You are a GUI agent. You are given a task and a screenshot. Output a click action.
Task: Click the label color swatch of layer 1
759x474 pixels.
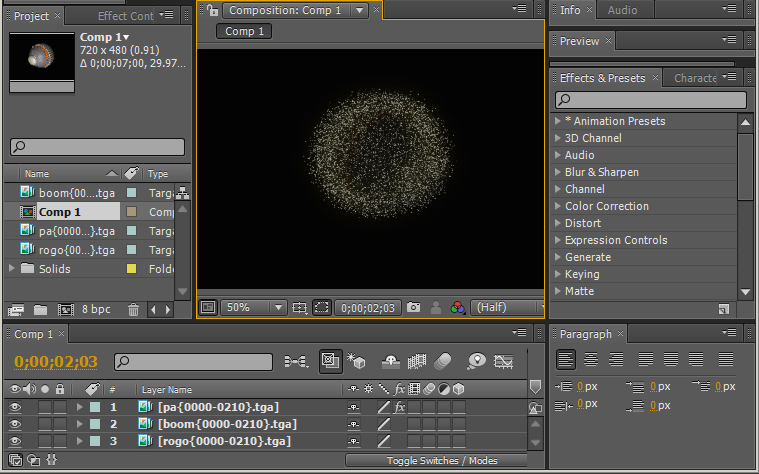pos(95,407)
